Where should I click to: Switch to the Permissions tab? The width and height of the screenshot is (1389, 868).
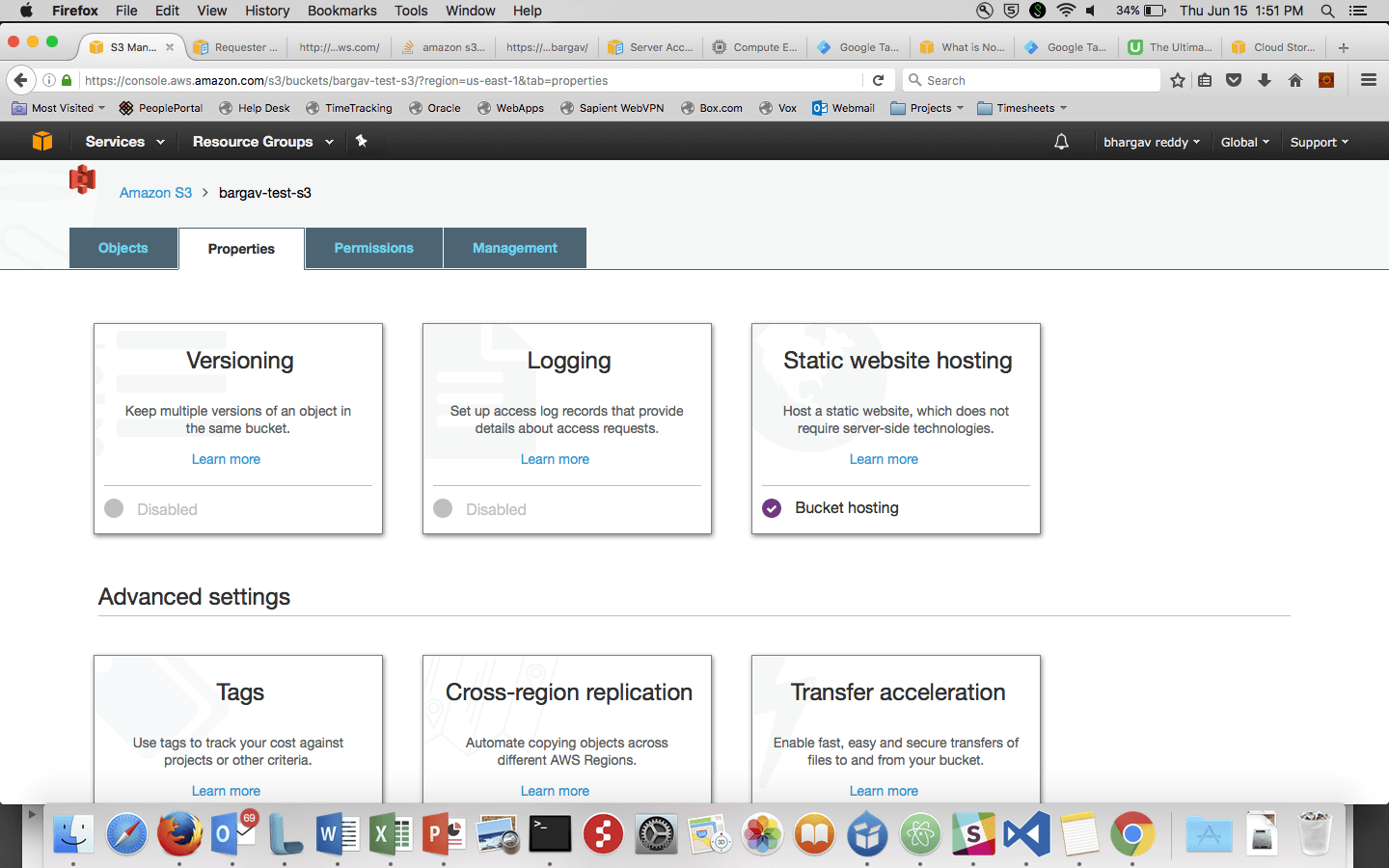coord(374,248)
